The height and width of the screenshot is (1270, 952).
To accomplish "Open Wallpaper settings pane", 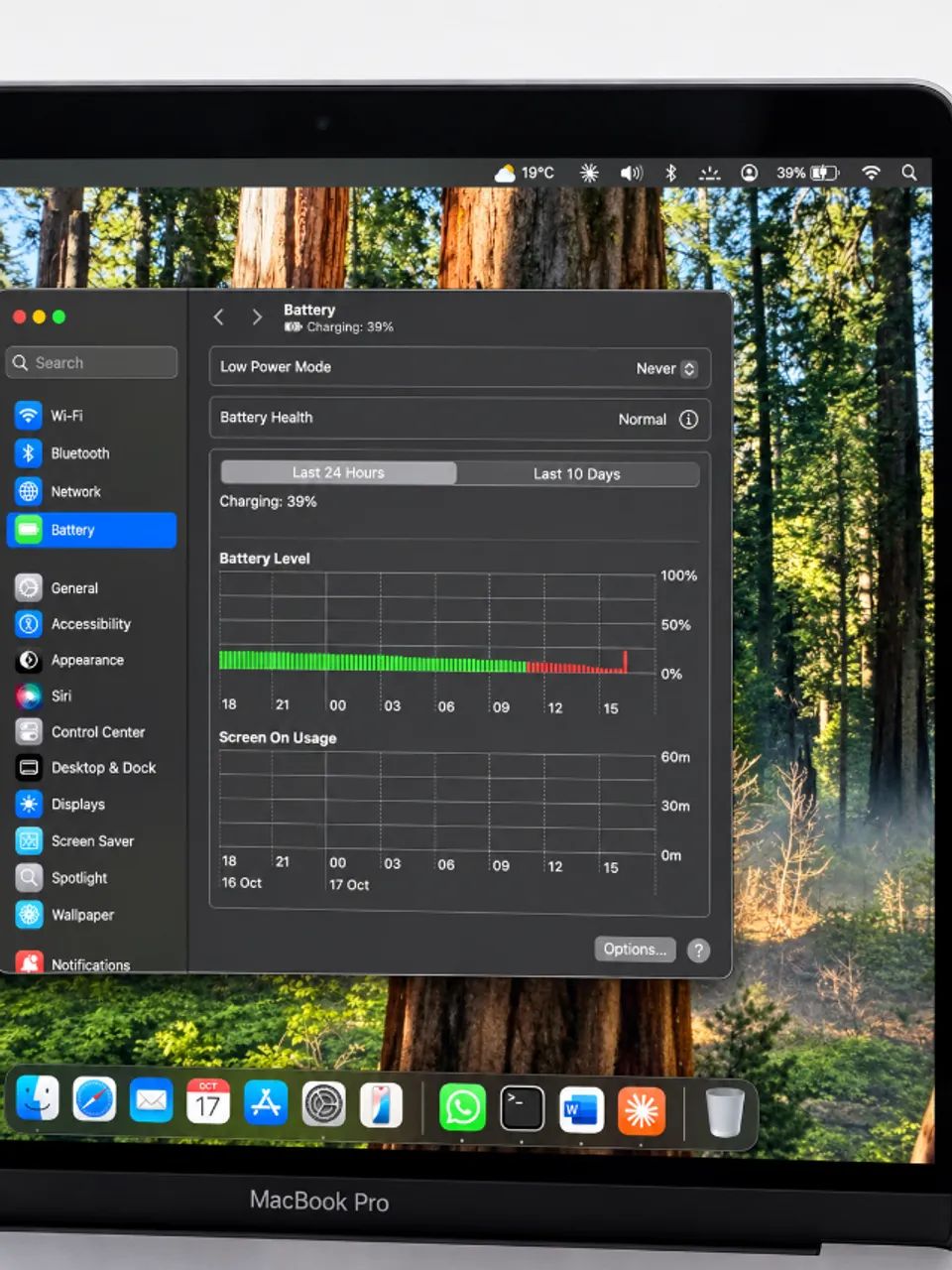I will click(91, 915).
